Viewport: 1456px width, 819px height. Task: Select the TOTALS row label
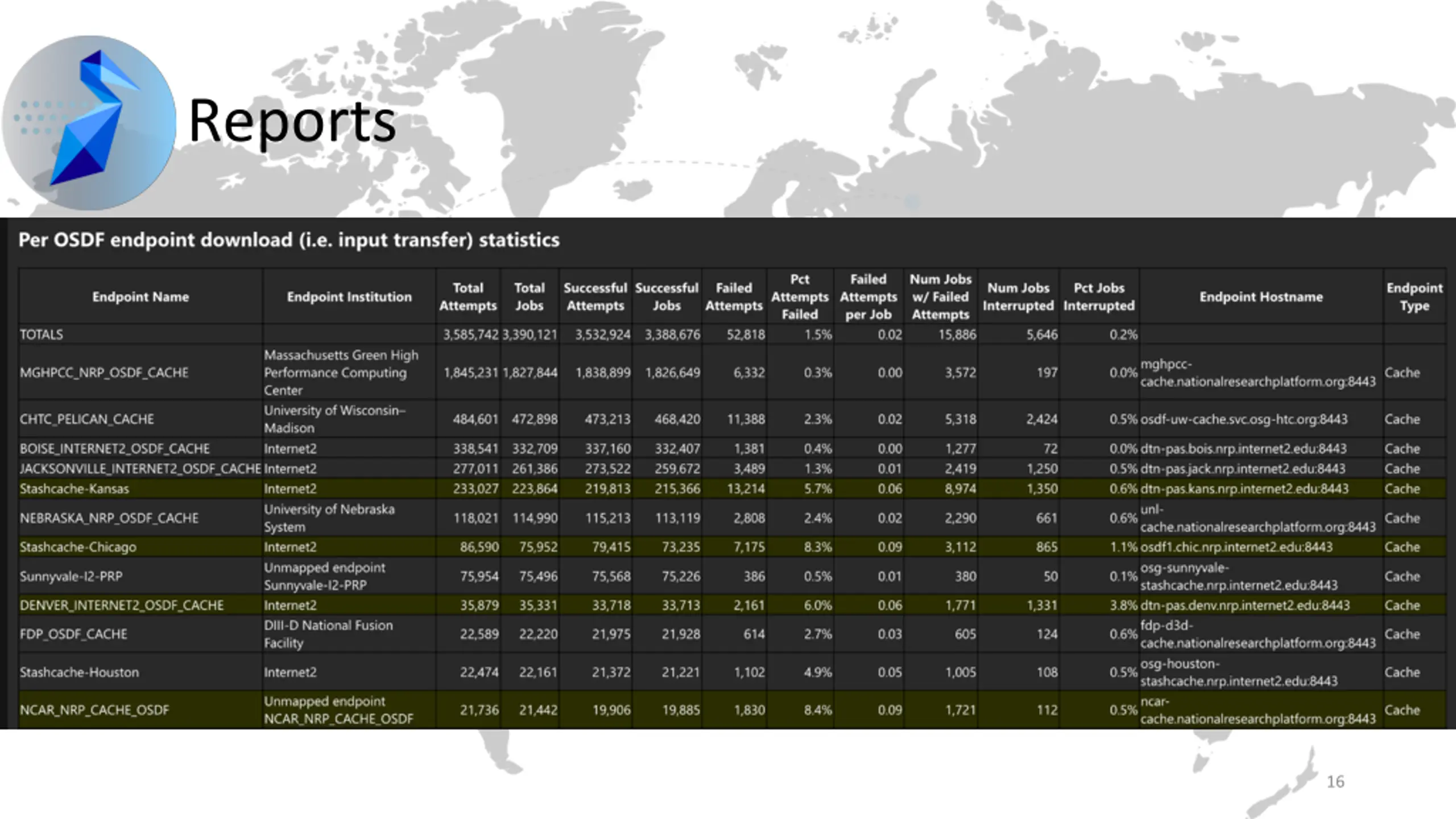point(42,334)
